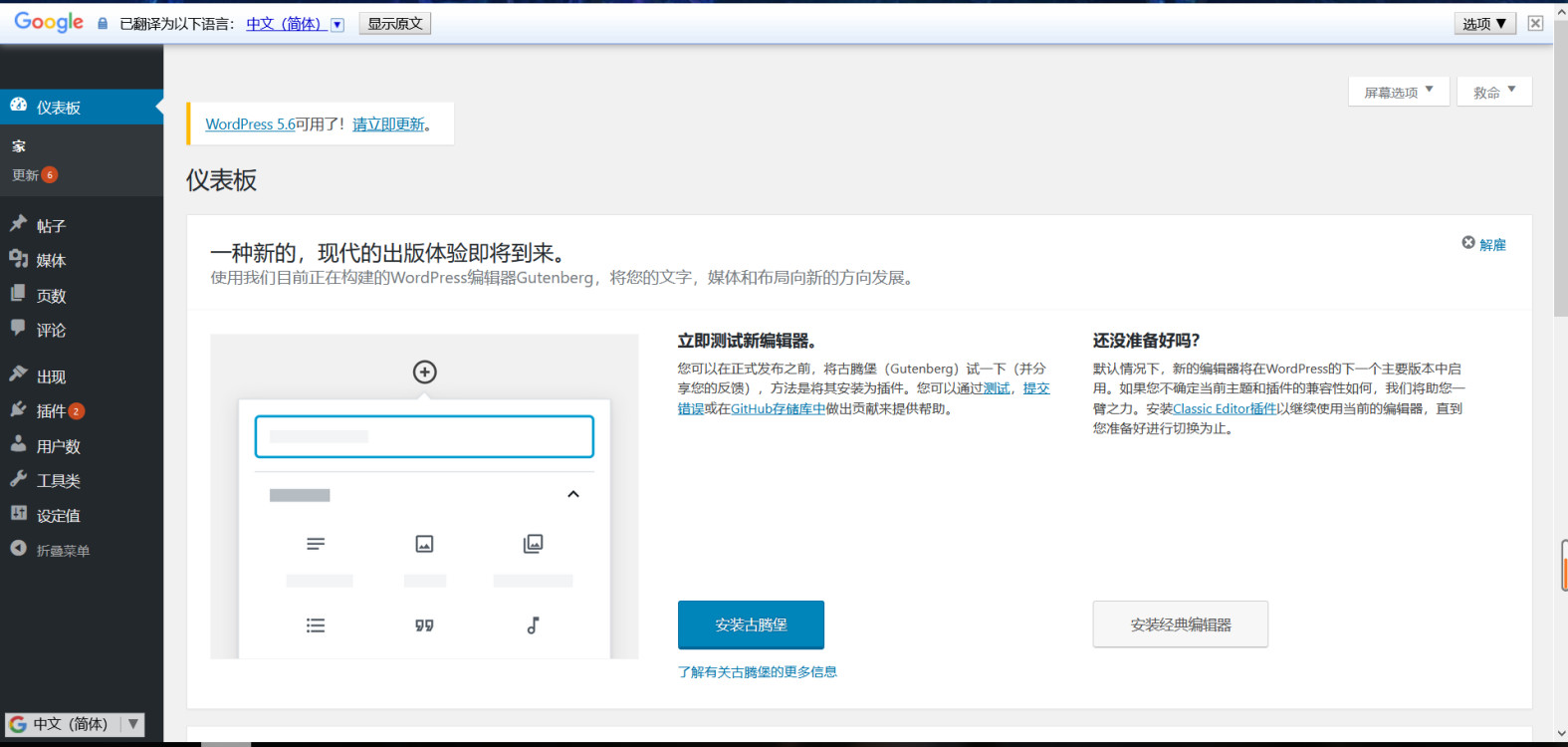Click the media icon beside 媒体
The width and height of the screenshot is (1568, 747).
pos(18,259)
